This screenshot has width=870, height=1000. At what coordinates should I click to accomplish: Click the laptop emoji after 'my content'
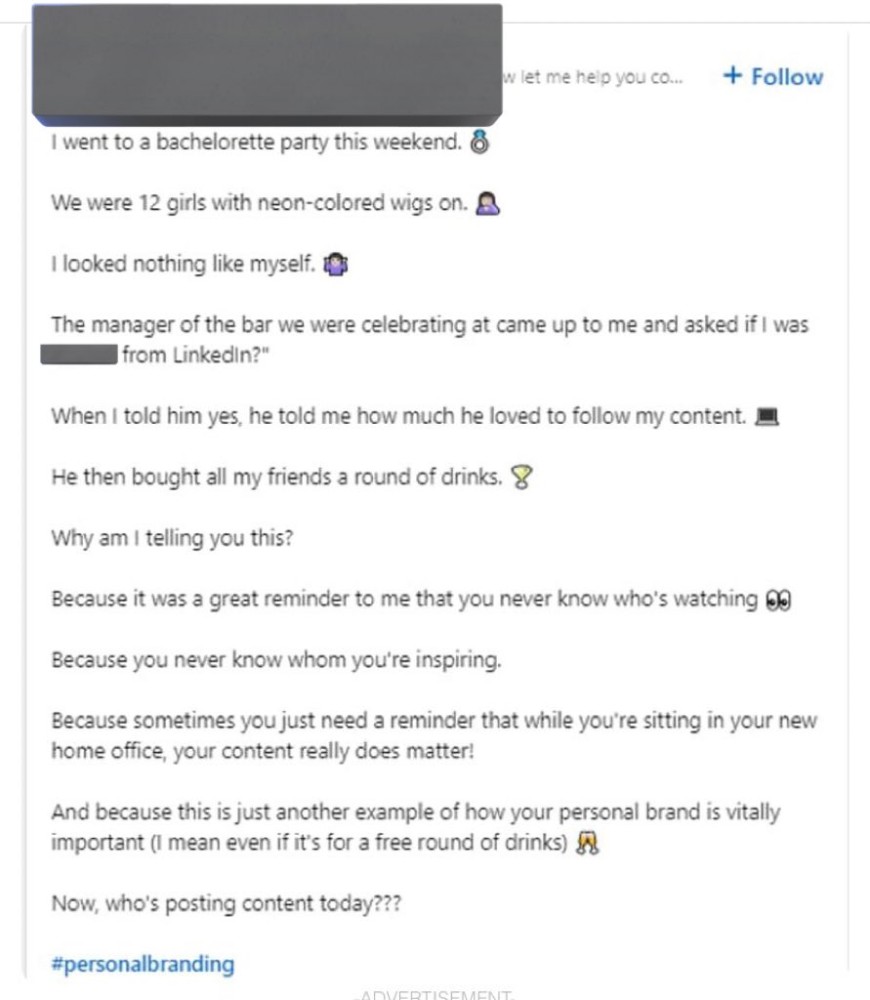pos(768,417)
